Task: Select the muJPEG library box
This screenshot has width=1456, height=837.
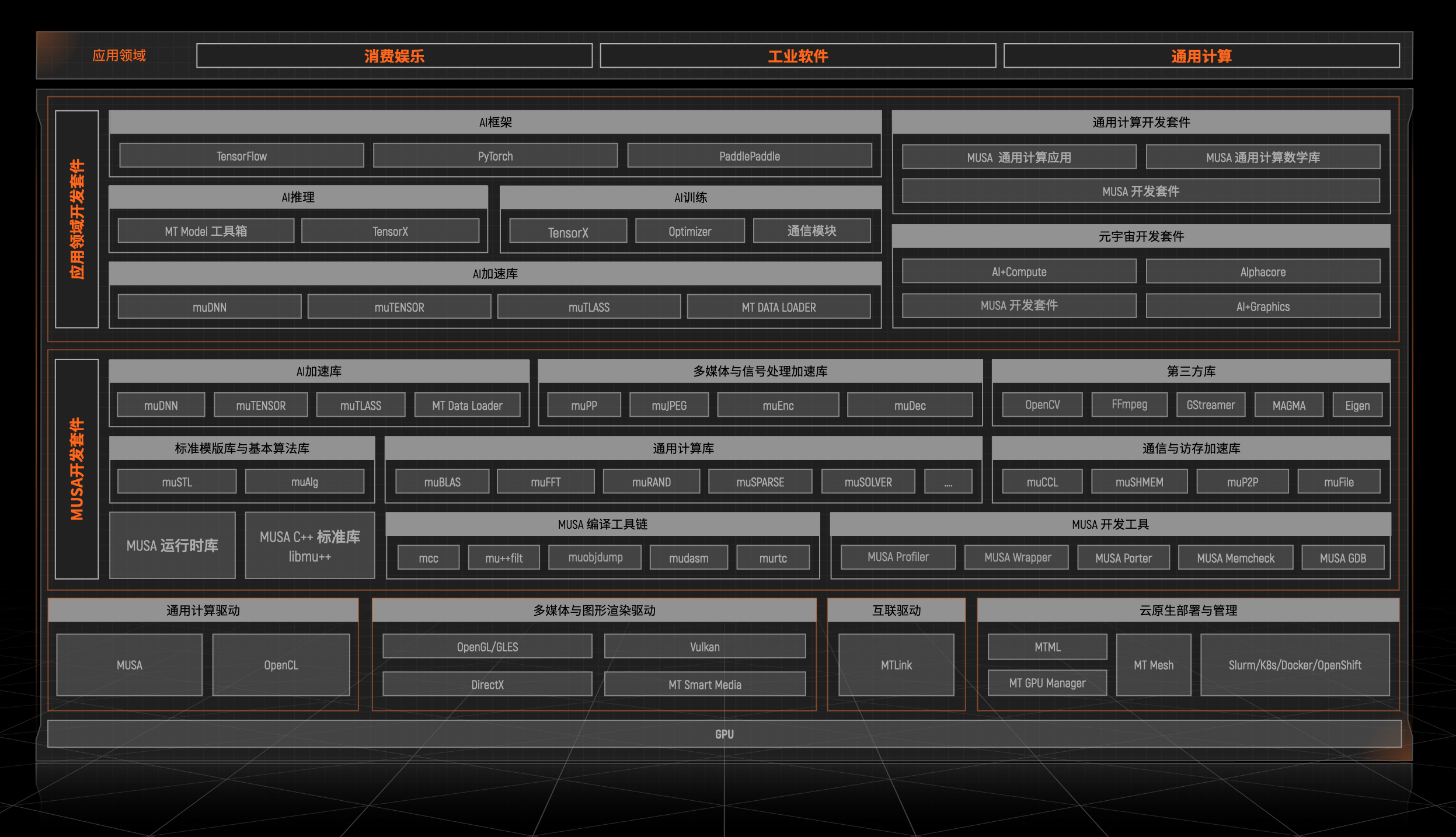Action: pyautogui.click(x=669, y=405)
